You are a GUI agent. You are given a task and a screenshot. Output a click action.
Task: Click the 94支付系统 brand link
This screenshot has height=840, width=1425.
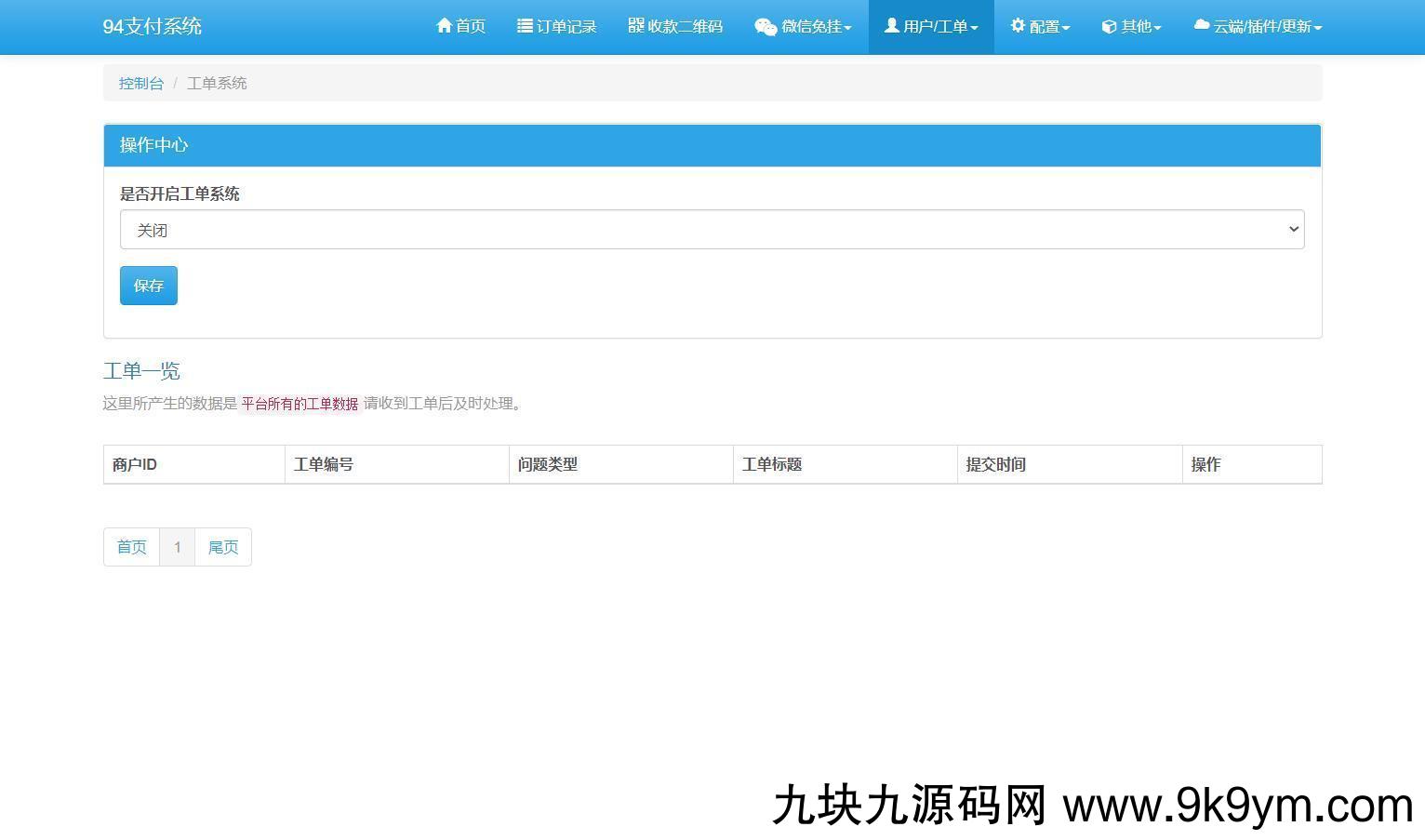[x=153, y=26]
